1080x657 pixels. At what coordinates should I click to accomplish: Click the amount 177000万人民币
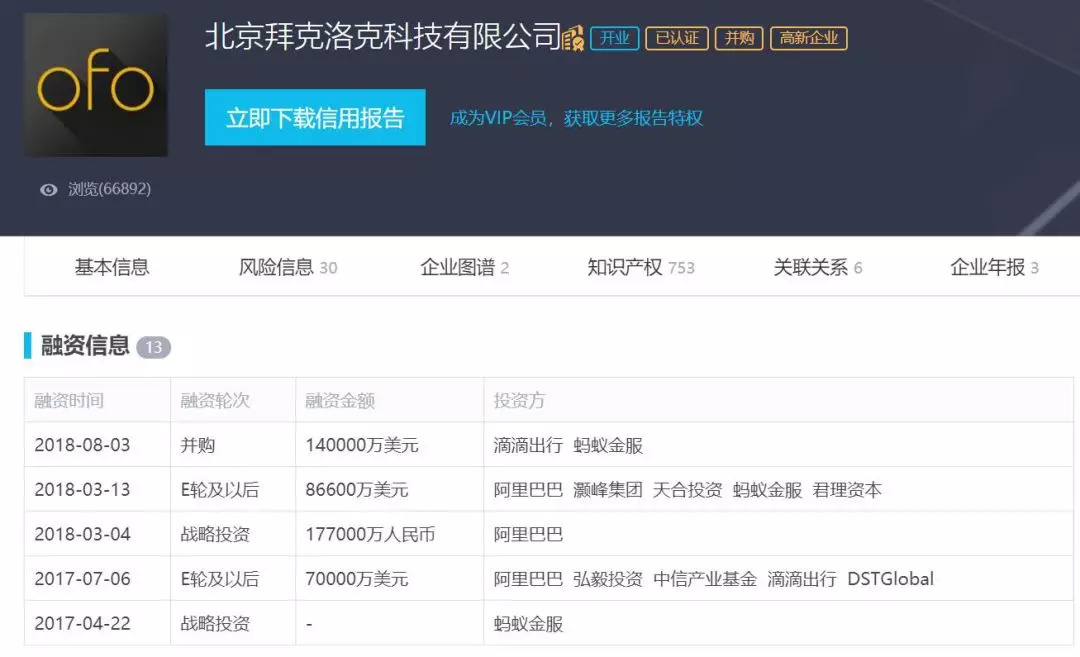tap(370, 534)
